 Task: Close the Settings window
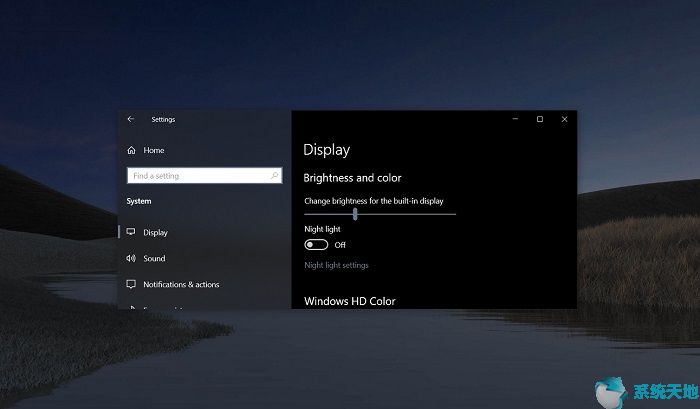click(564, 119)
